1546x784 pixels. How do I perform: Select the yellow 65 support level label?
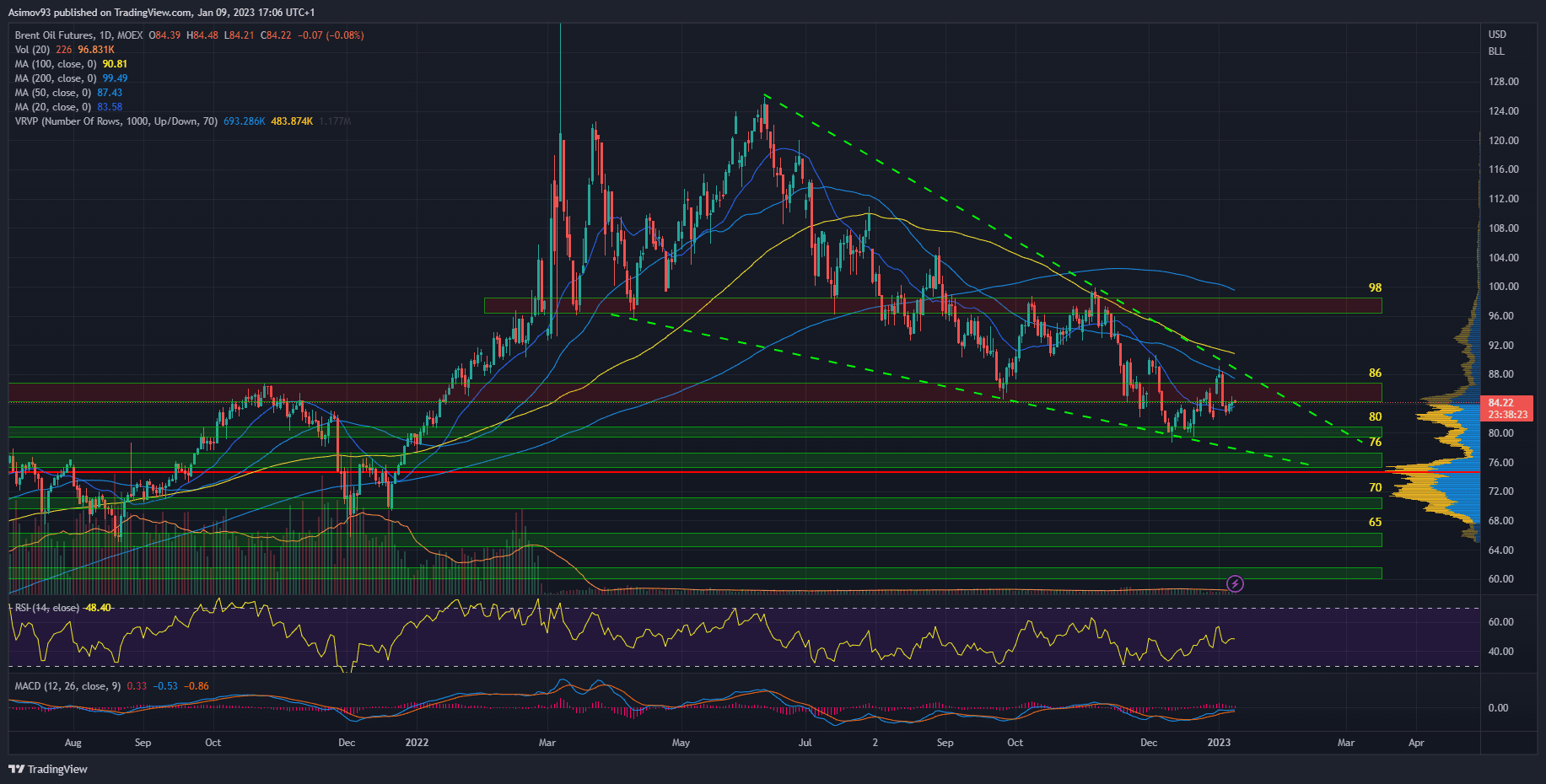coord(1375,522)
